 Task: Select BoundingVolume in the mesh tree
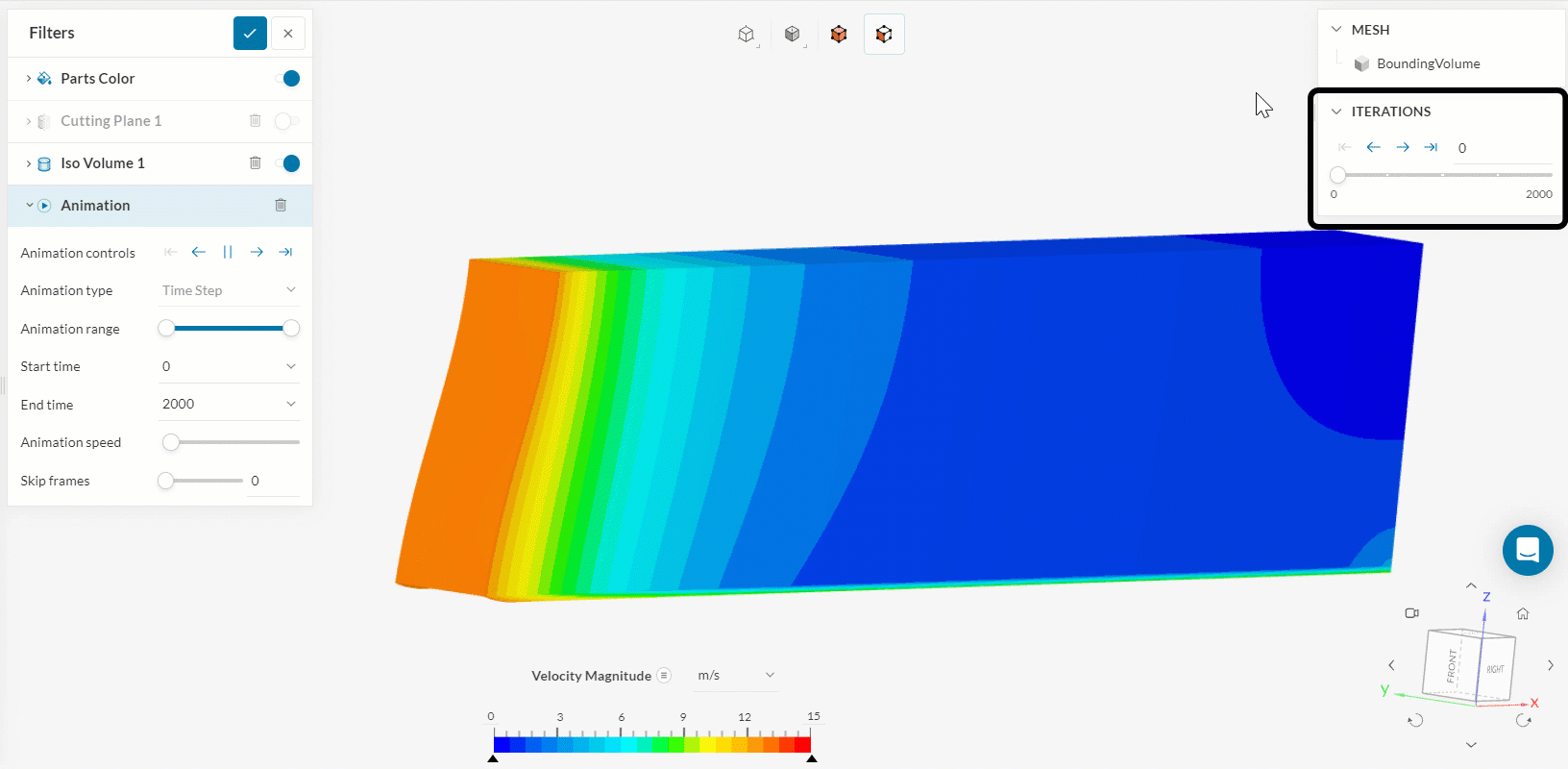[x=1428, y=63]
